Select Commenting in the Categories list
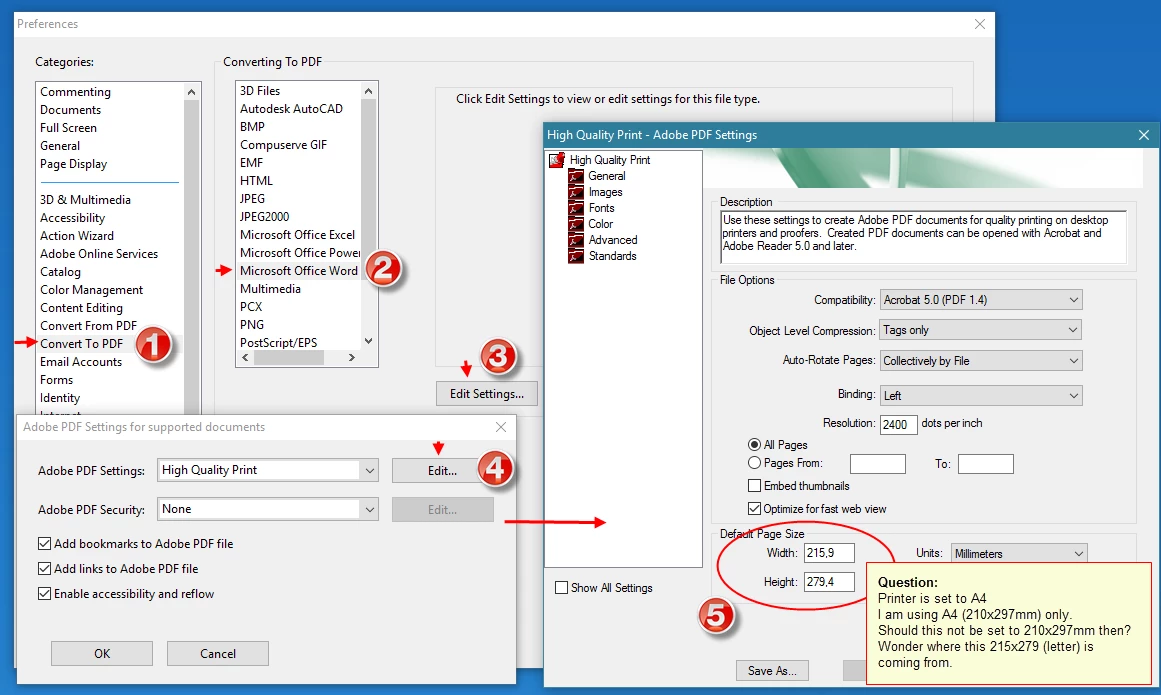1161x695 pixels. [75, 92]
